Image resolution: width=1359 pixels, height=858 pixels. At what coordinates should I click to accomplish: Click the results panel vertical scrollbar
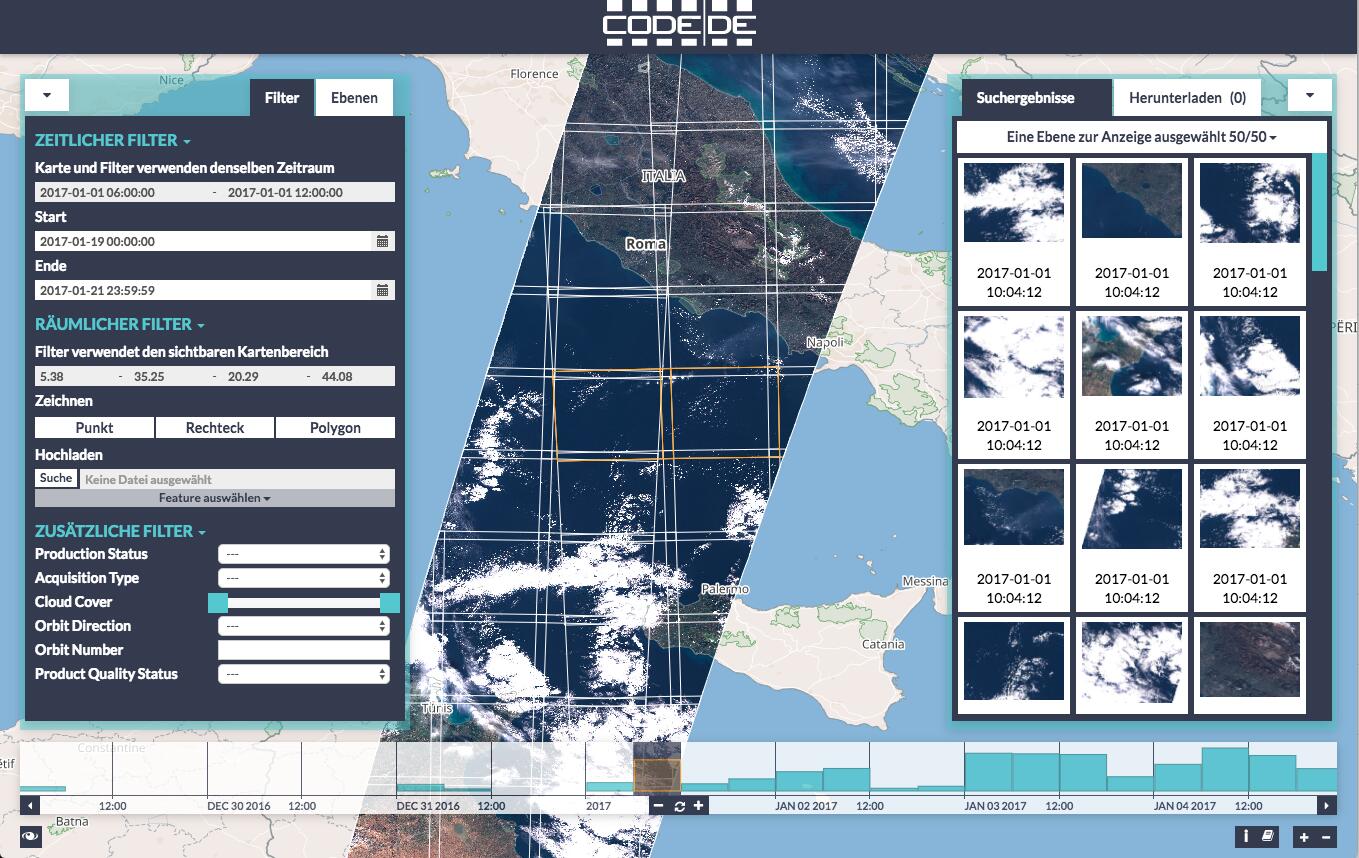click(1319, 212)
